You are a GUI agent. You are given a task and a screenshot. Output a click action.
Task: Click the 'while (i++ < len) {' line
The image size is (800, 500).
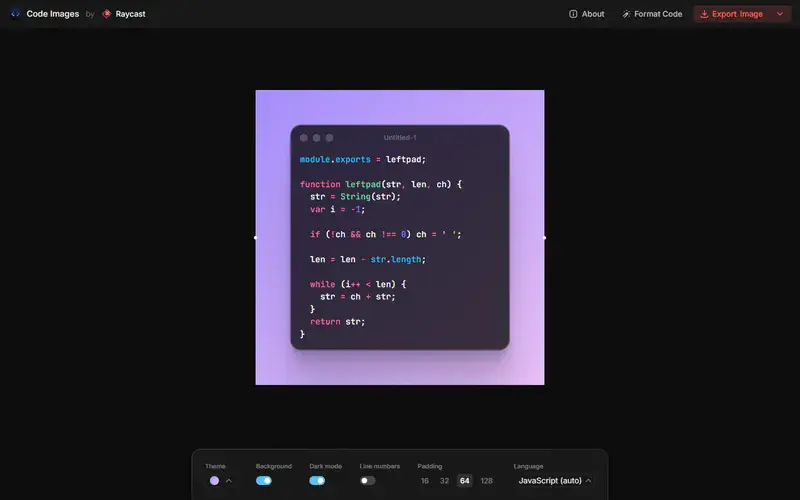pos(358,284)
